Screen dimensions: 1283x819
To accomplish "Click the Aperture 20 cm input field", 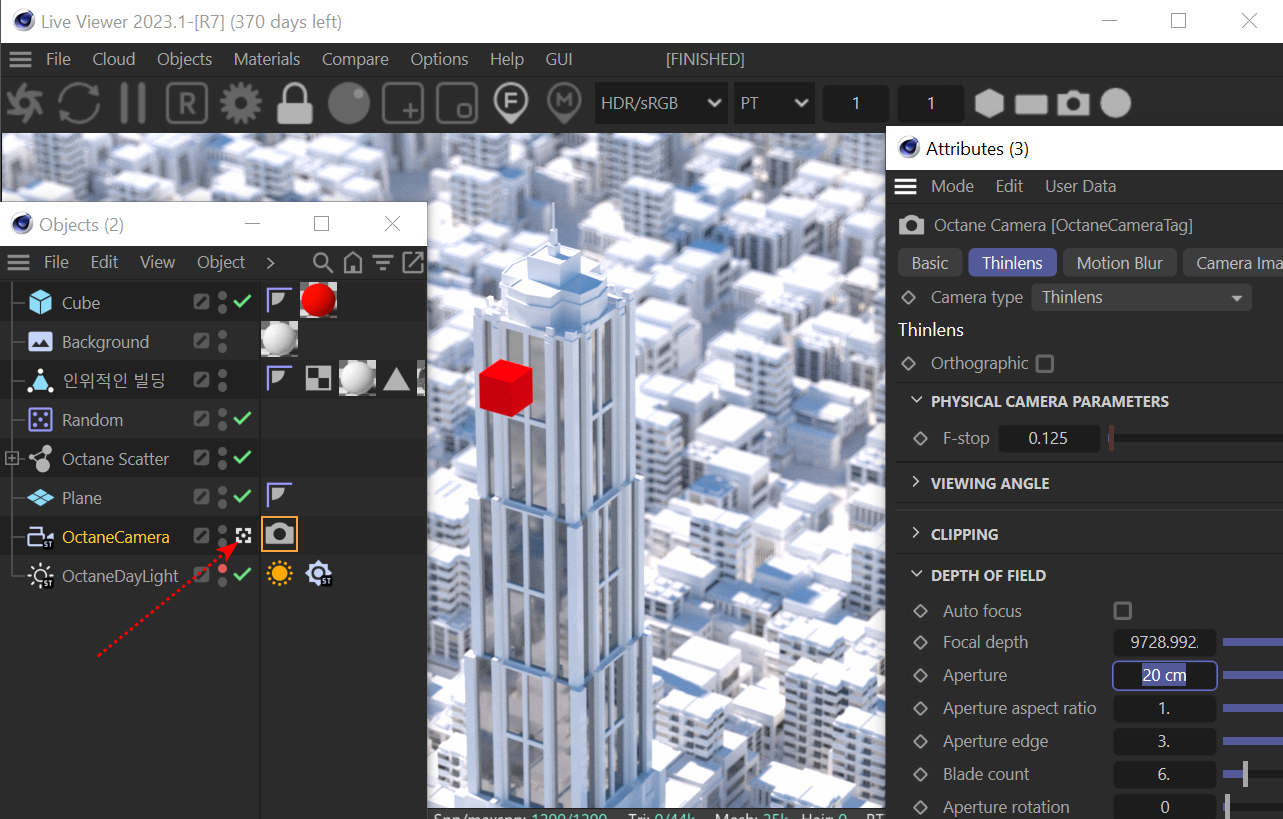I will pos(1164,675).
